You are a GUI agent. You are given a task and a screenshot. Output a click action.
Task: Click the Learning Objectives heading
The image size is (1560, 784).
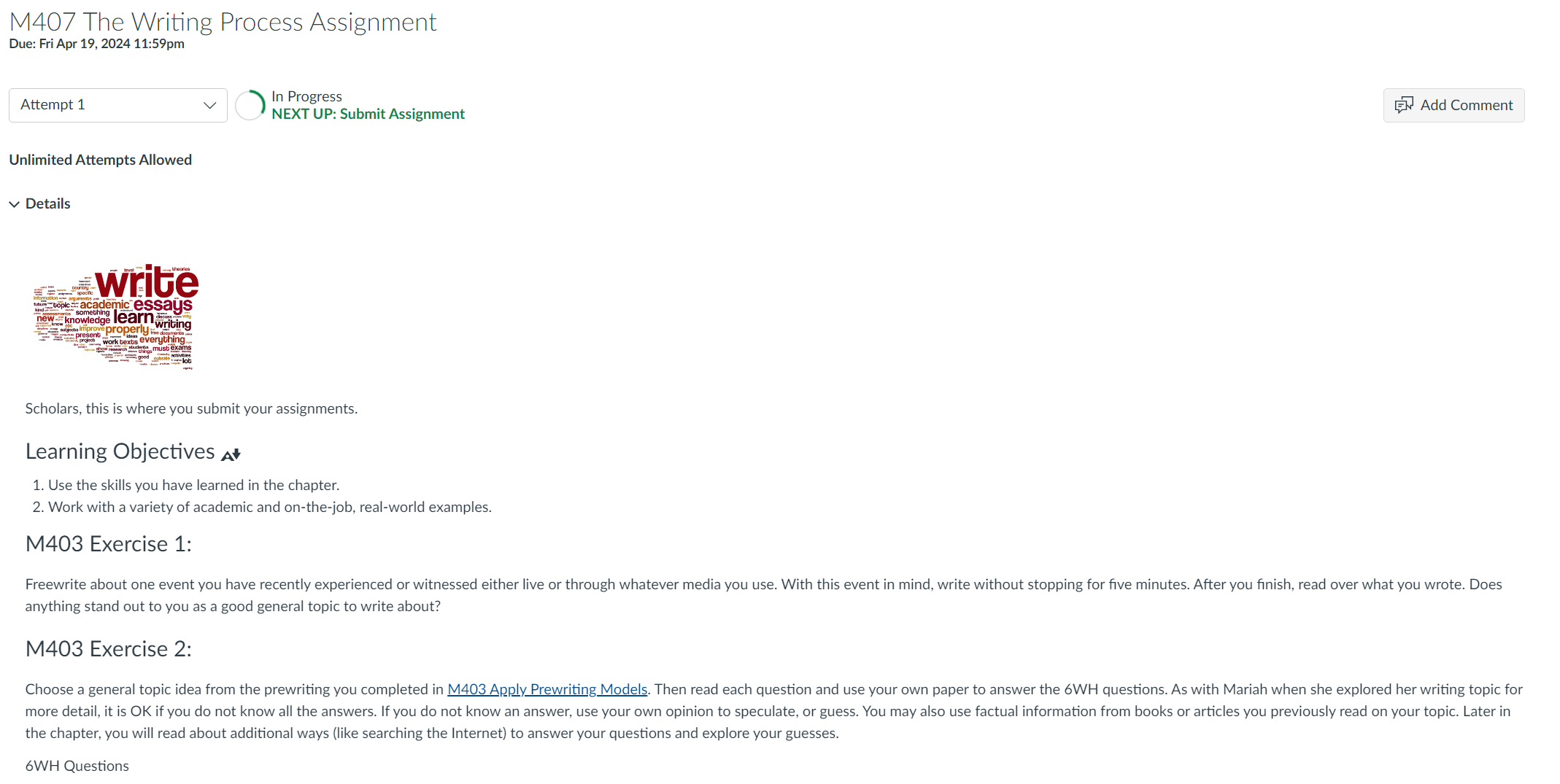coord(120,451)
